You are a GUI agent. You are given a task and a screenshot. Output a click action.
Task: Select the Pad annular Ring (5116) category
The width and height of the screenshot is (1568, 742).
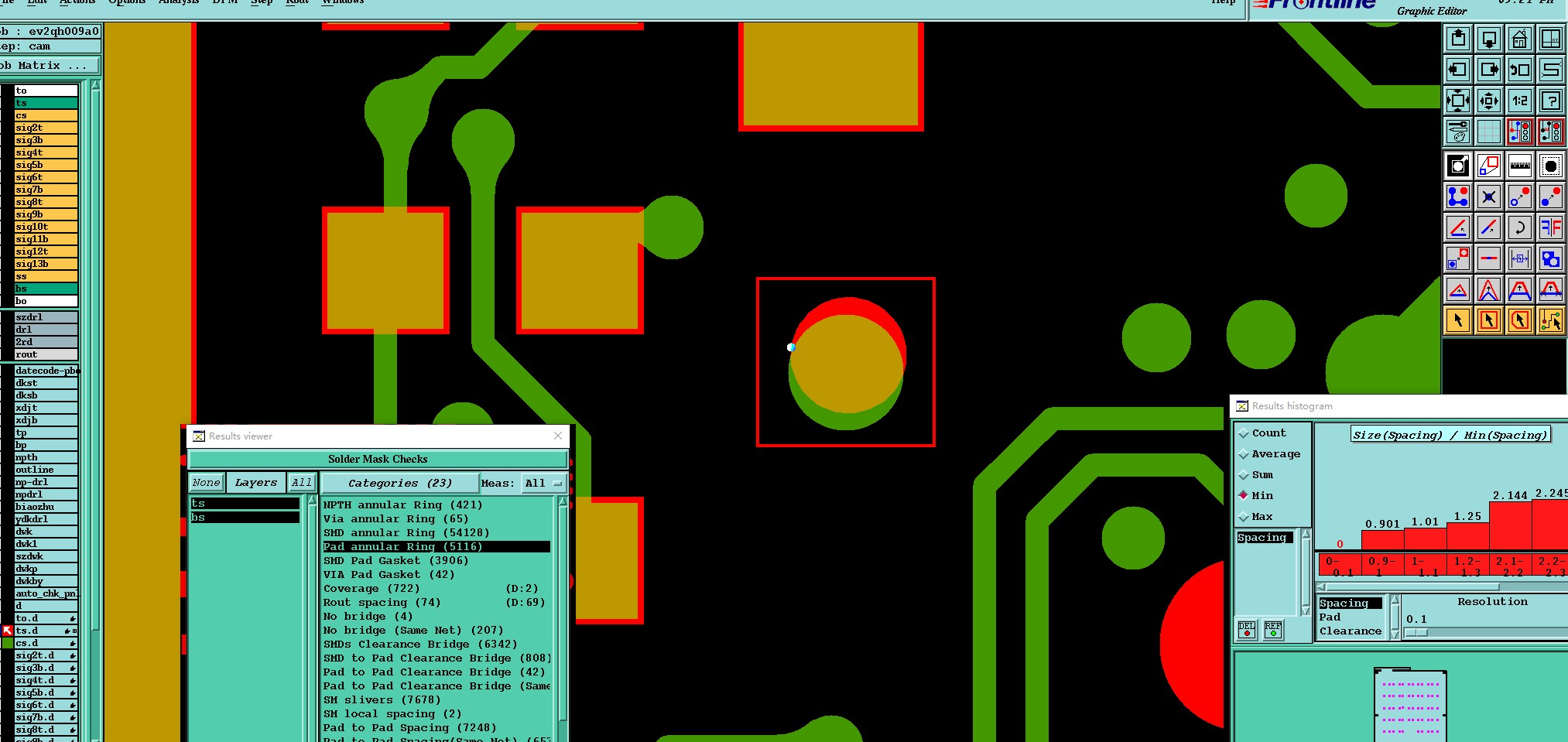(437, 547)
